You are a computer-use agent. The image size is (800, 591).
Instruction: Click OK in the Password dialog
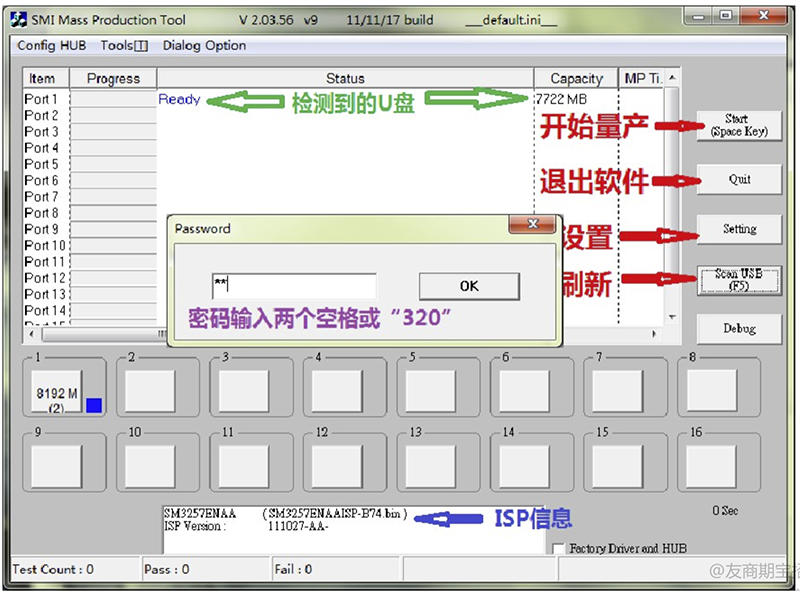(x=469, y=286)
